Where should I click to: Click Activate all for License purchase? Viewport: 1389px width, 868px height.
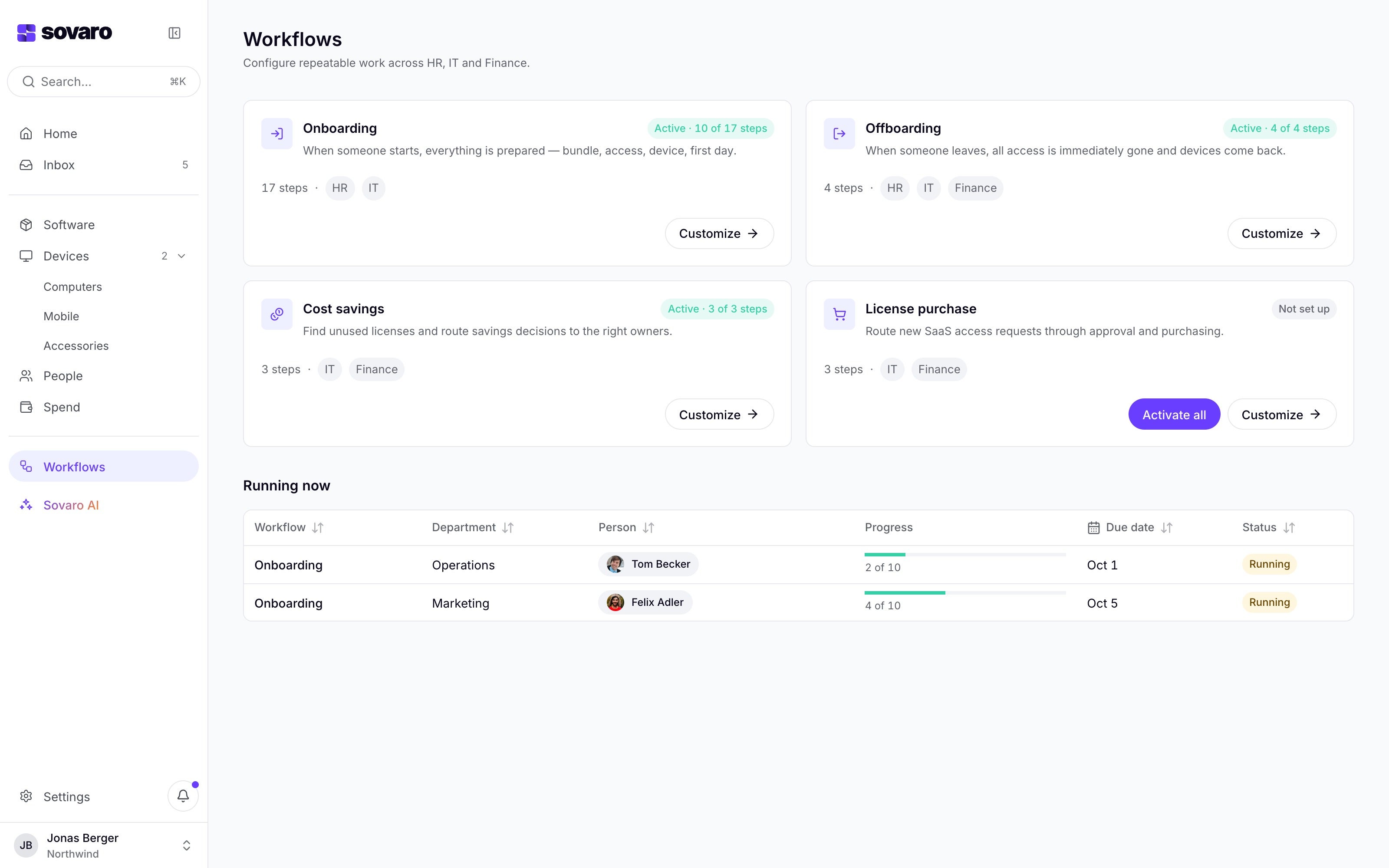(x=1174, y=414)
